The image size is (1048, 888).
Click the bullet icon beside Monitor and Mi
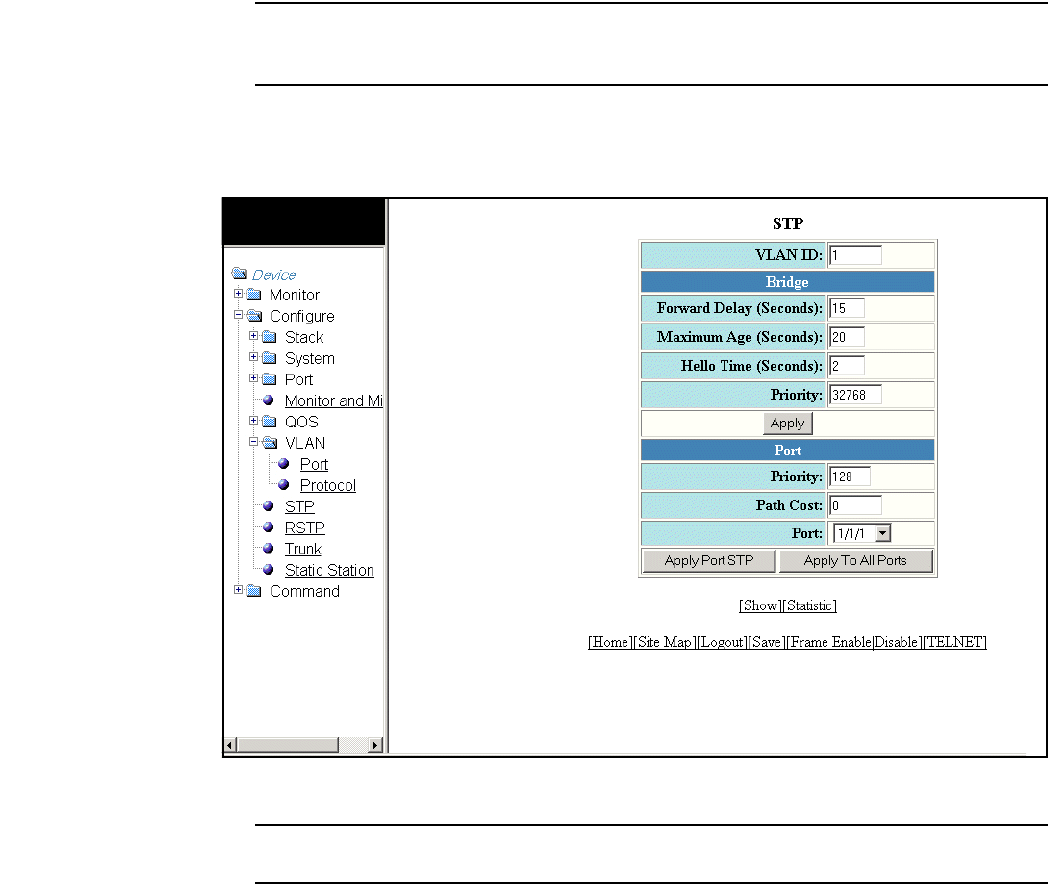268,400
